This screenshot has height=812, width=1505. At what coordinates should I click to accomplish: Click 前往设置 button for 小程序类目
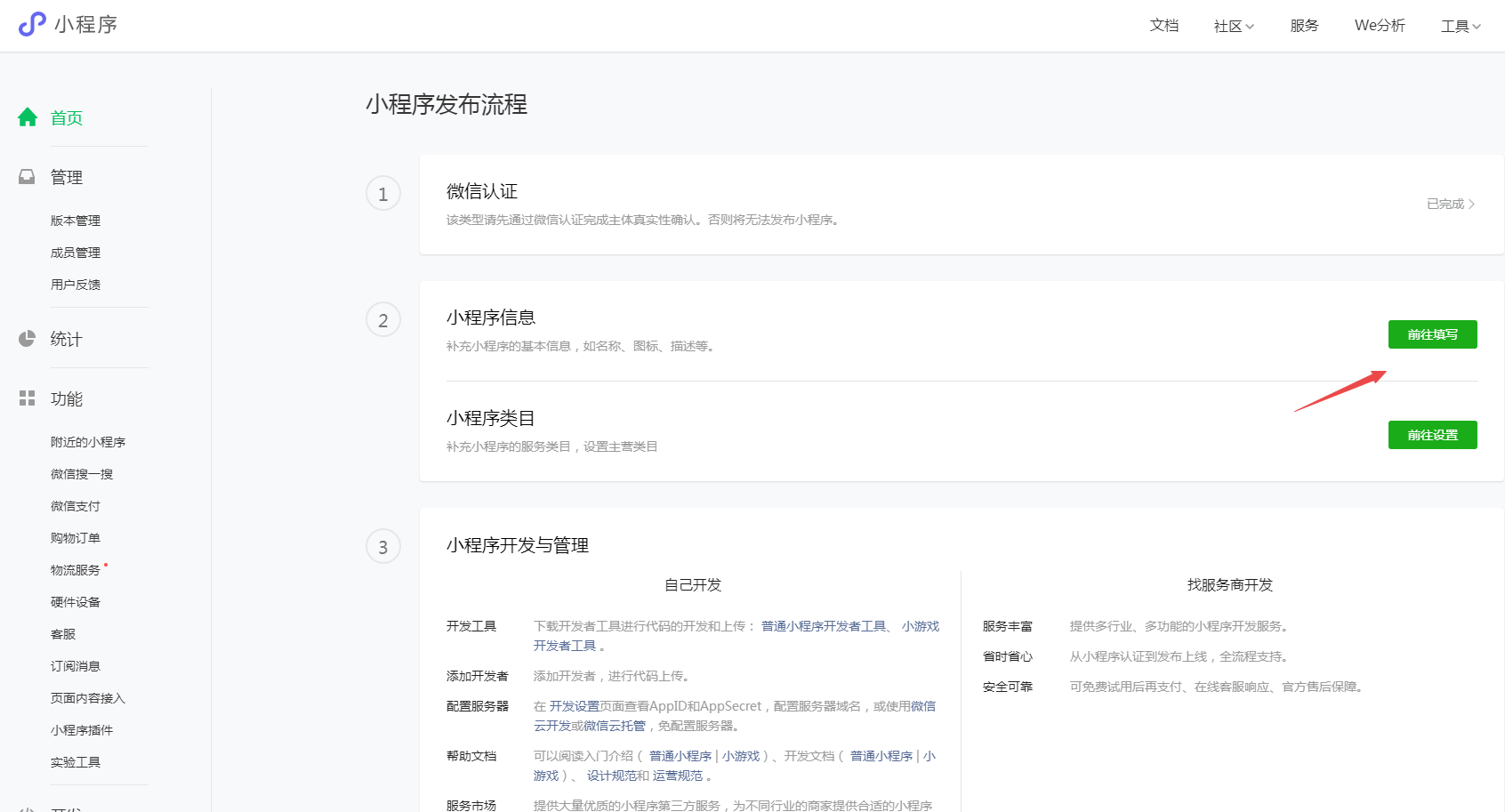[x=1432, y=435]
